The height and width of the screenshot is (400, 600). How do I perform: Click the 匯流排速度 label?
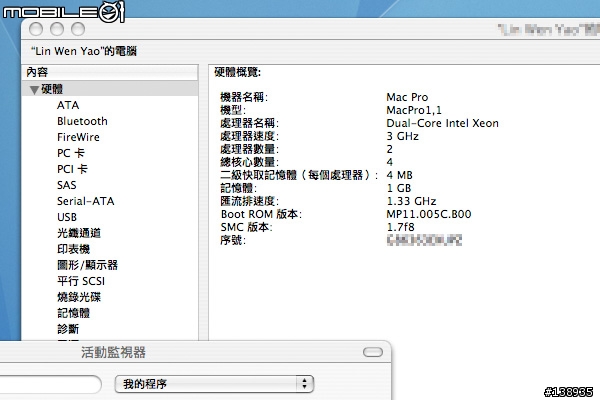click(249, 201)
